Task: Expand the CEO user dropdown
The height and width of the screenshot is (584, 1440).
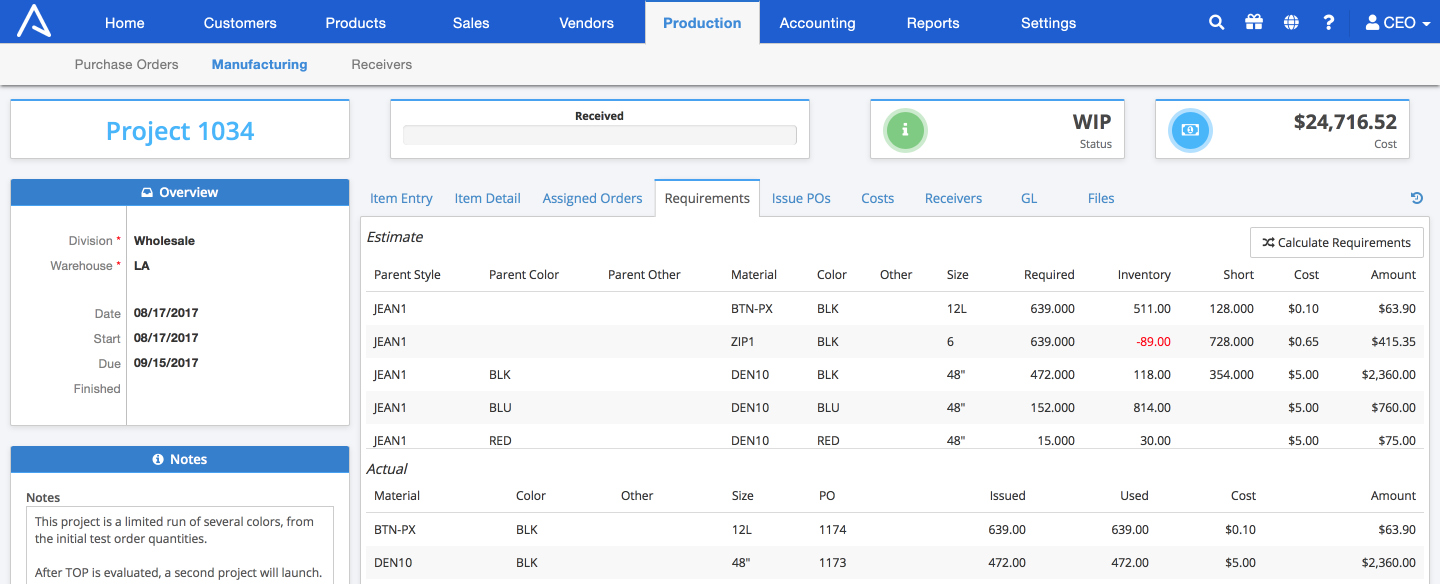Action: [x=1398, y=22]
